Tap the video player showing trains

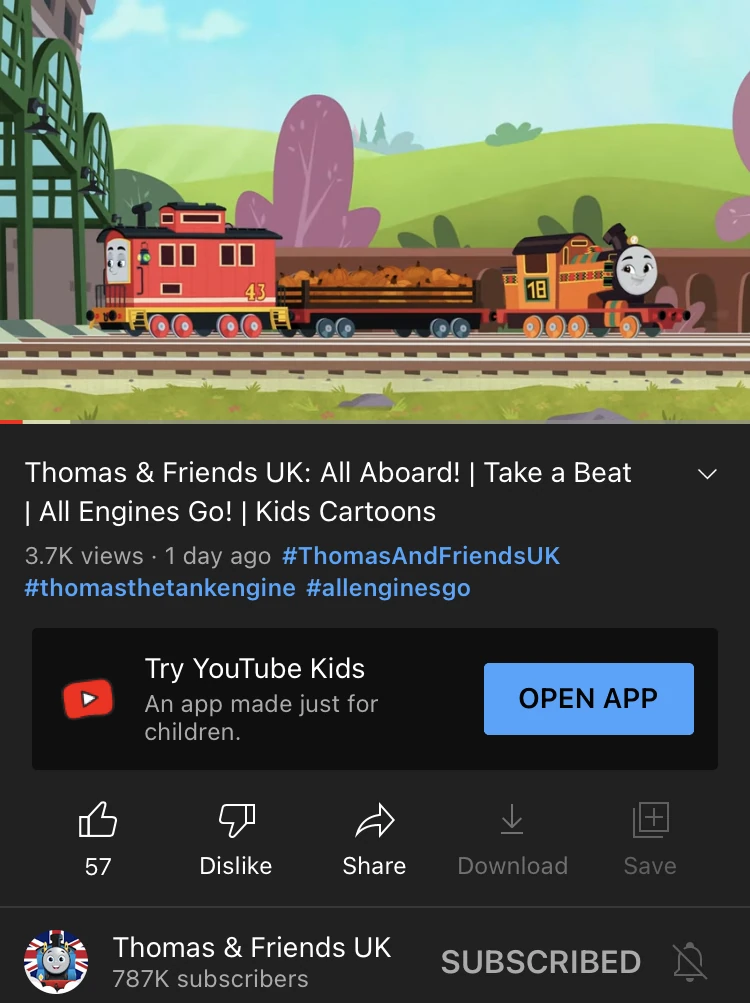point(375,210)
